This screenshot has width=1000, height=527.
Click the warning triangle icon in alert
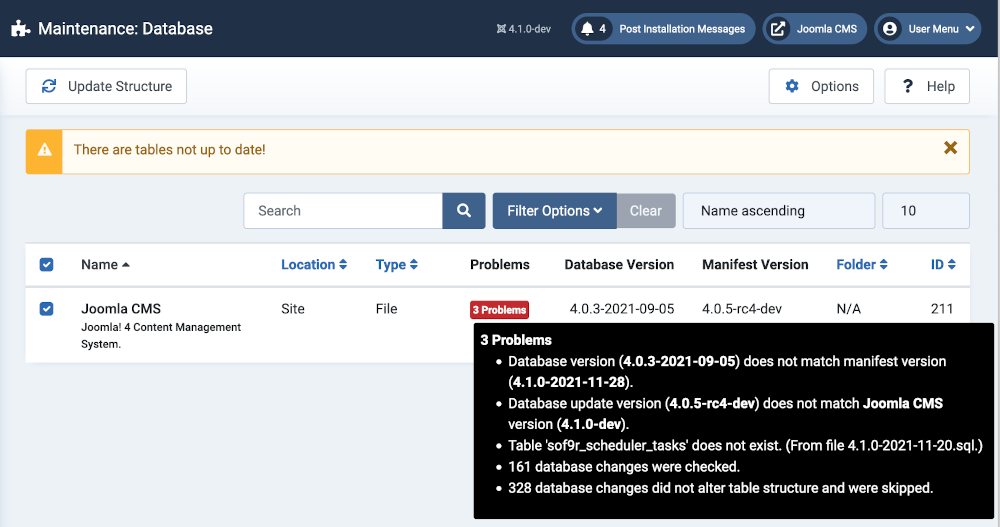[44, 150]
